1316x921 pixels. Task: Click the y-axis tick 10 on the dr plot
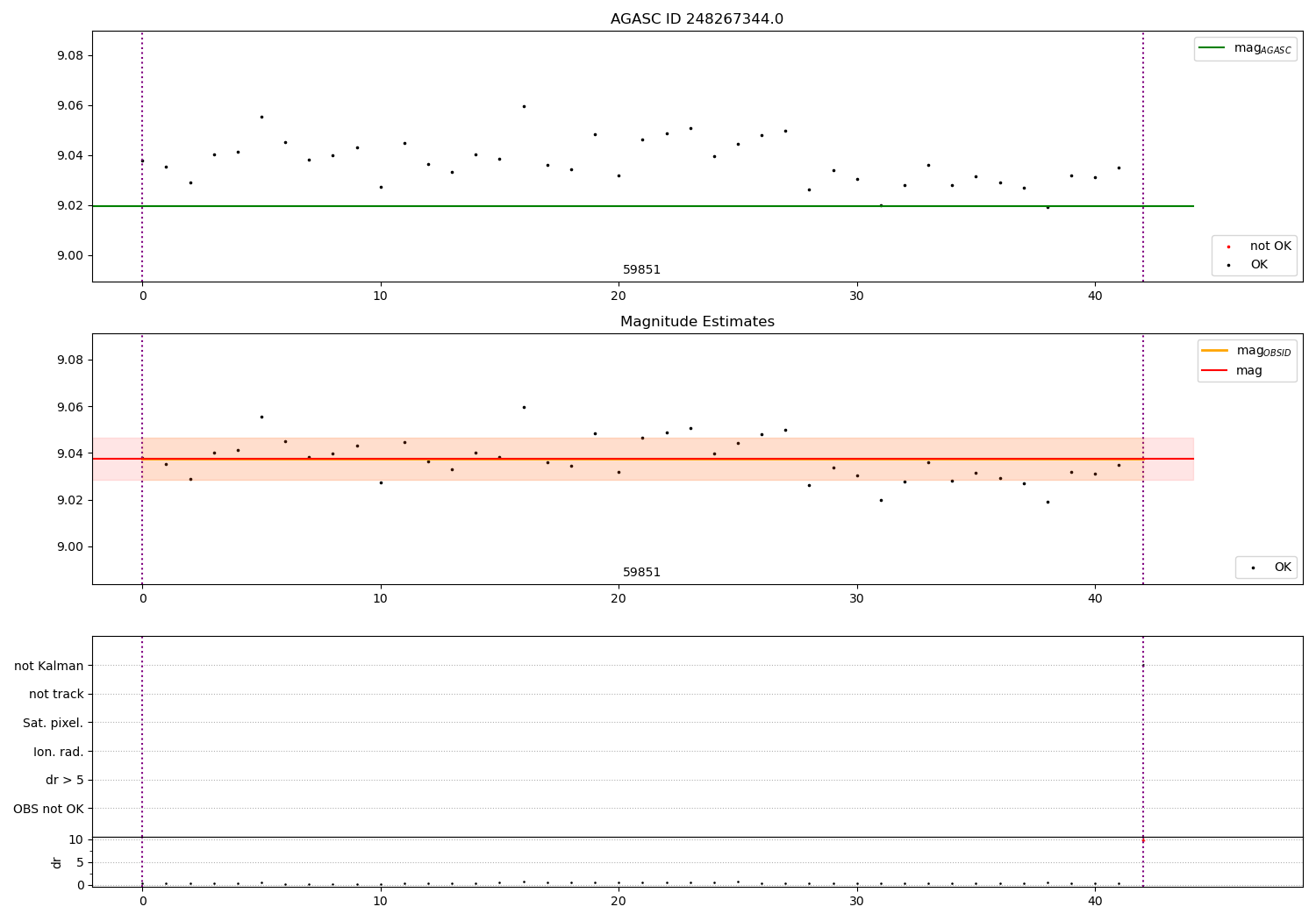(76, 840)
